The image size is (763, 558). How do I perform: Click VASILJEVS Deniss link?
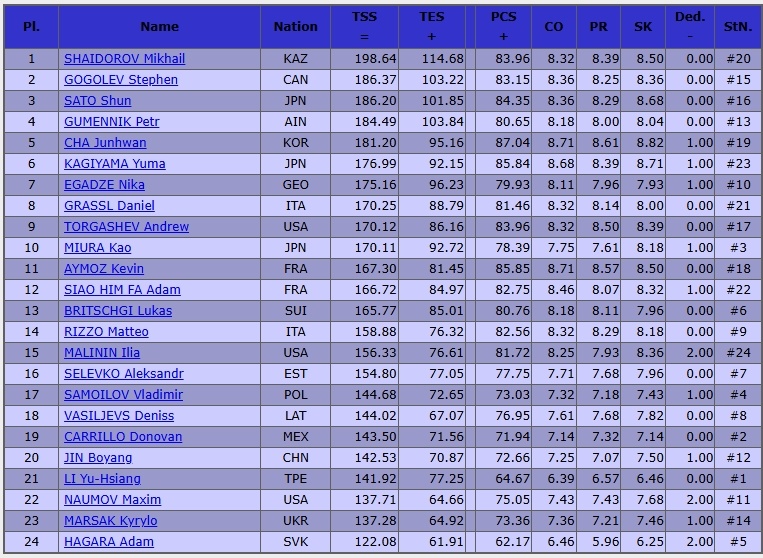(x=119, y=415)
